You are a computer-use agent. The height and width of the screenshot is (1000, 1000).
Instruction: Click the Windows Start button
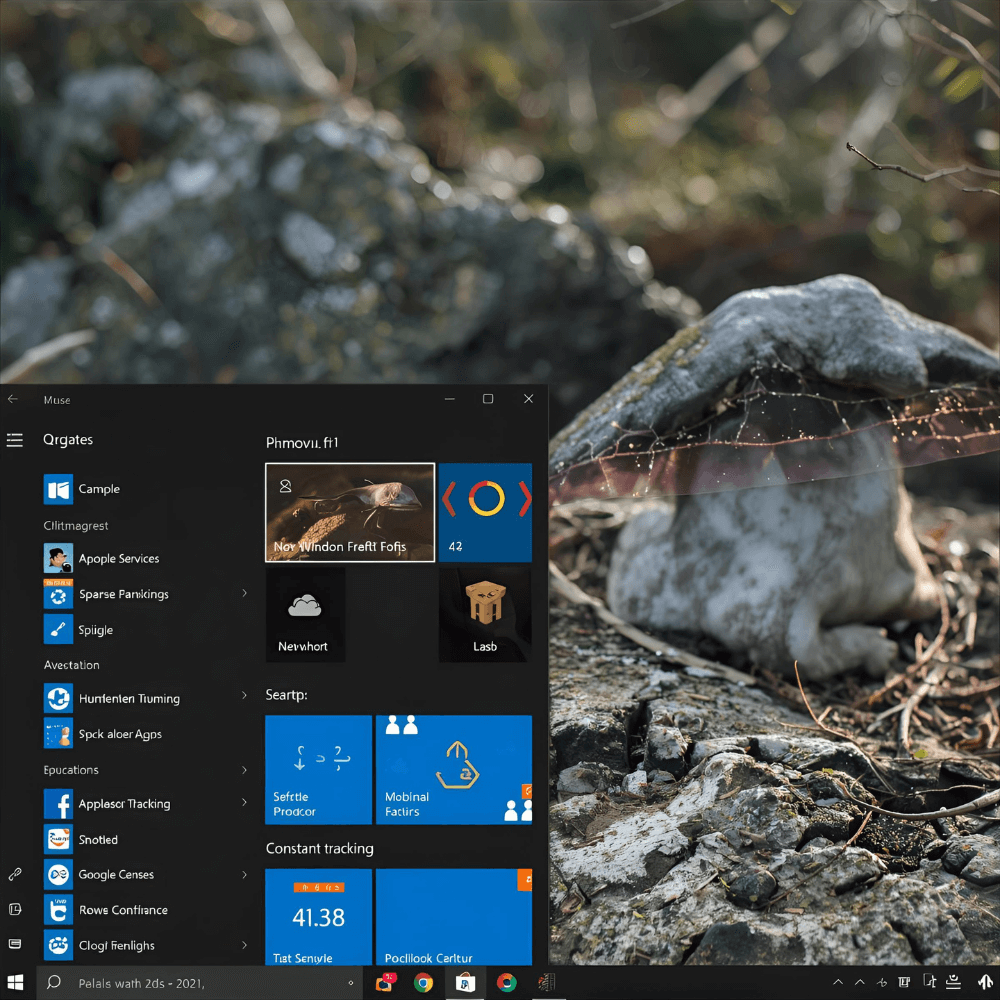click(16, 983)
